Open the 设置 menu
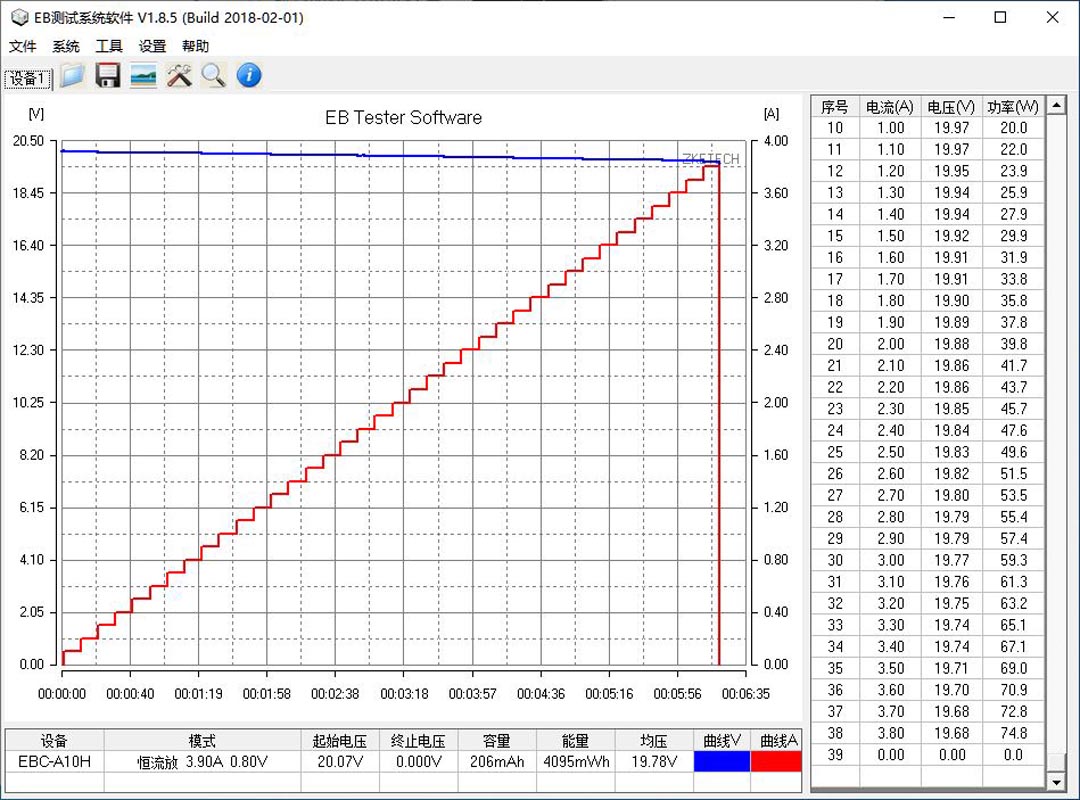Viewport: 1080px width, 800px height. point(152,46)
